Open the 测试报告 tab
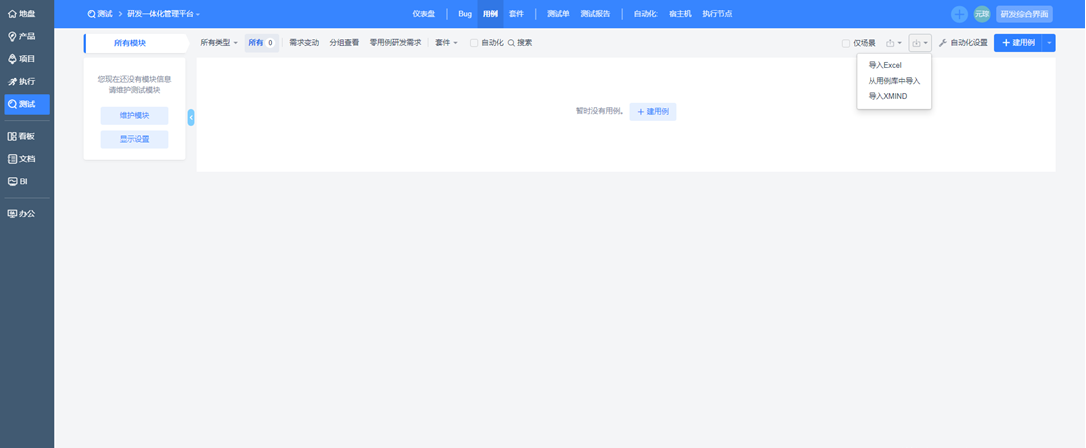 (595, 14)
